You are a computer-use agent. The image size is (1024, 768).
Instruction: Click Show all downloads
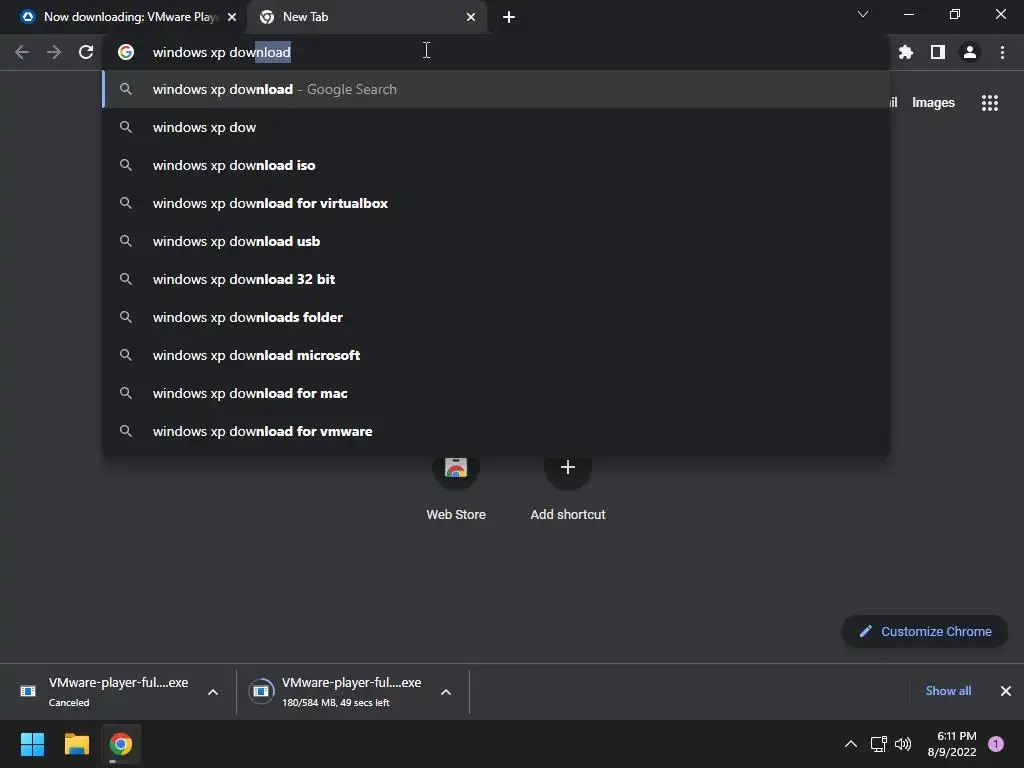click(948, 691)
